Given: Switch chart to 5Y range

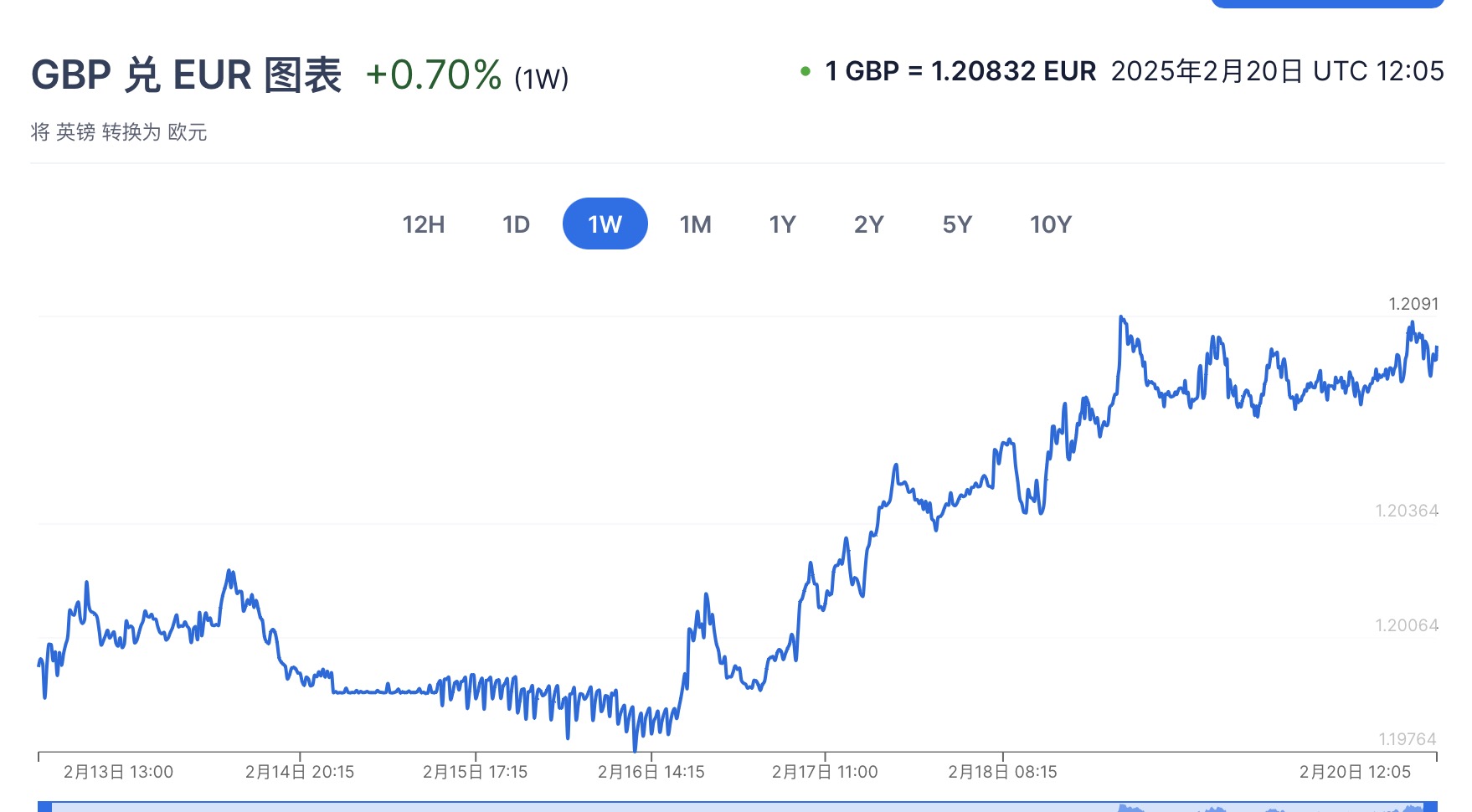Looking at the screenshot, I should (957, 224).
